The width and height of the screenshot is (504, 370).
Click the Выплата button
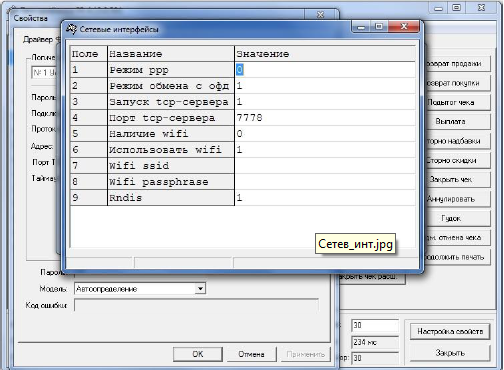click(x=451, y=121)
